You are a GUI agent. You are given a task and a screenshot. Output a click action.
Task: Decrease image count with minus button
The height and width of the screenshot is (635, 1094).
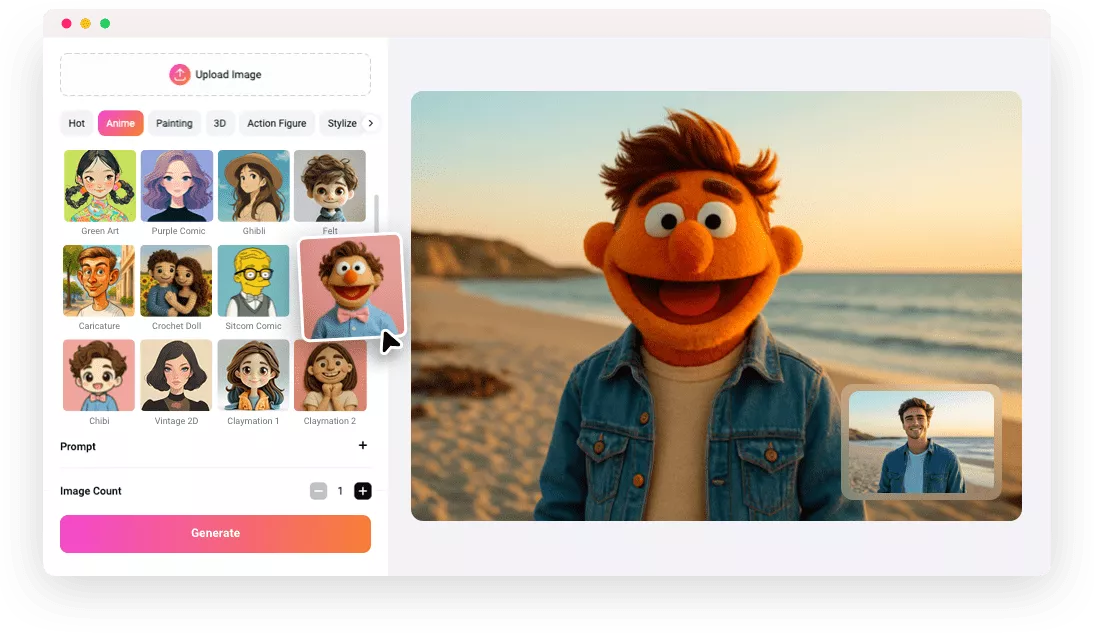(318, 491)
